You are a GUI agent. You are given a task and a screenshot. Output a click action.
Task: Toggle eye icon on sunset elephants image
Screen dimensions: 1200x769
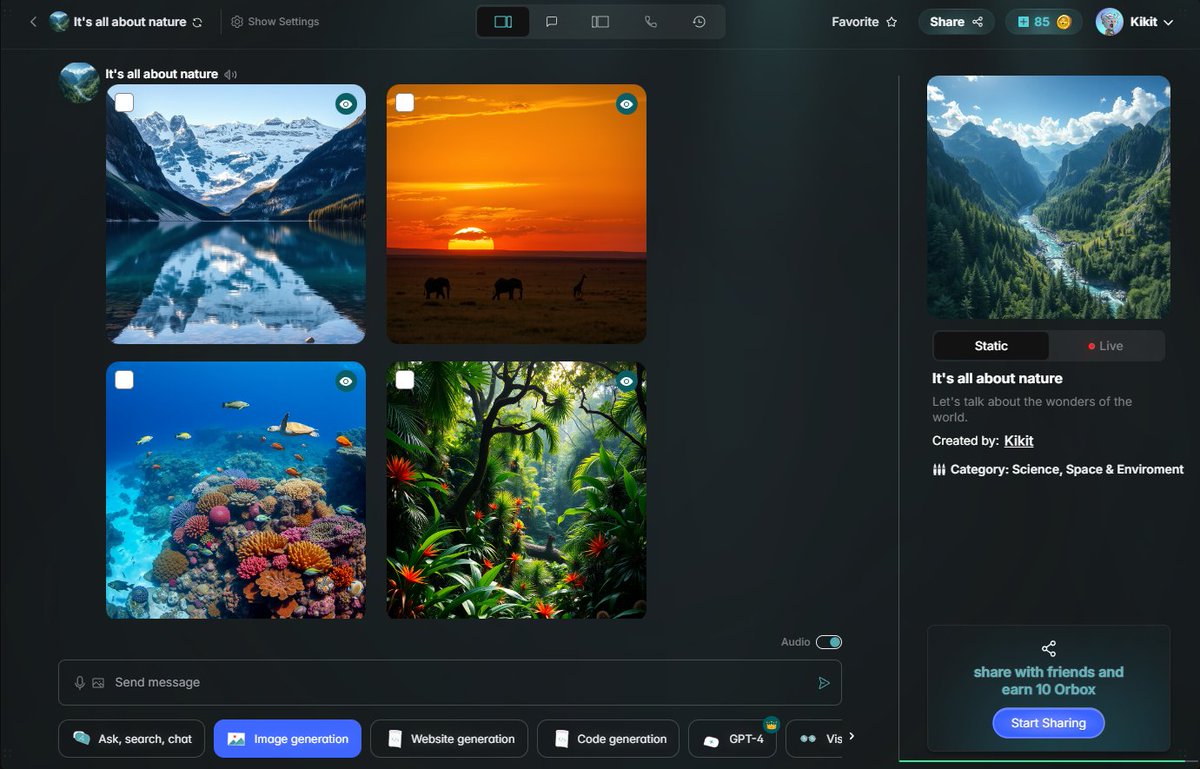coord(626,103)
